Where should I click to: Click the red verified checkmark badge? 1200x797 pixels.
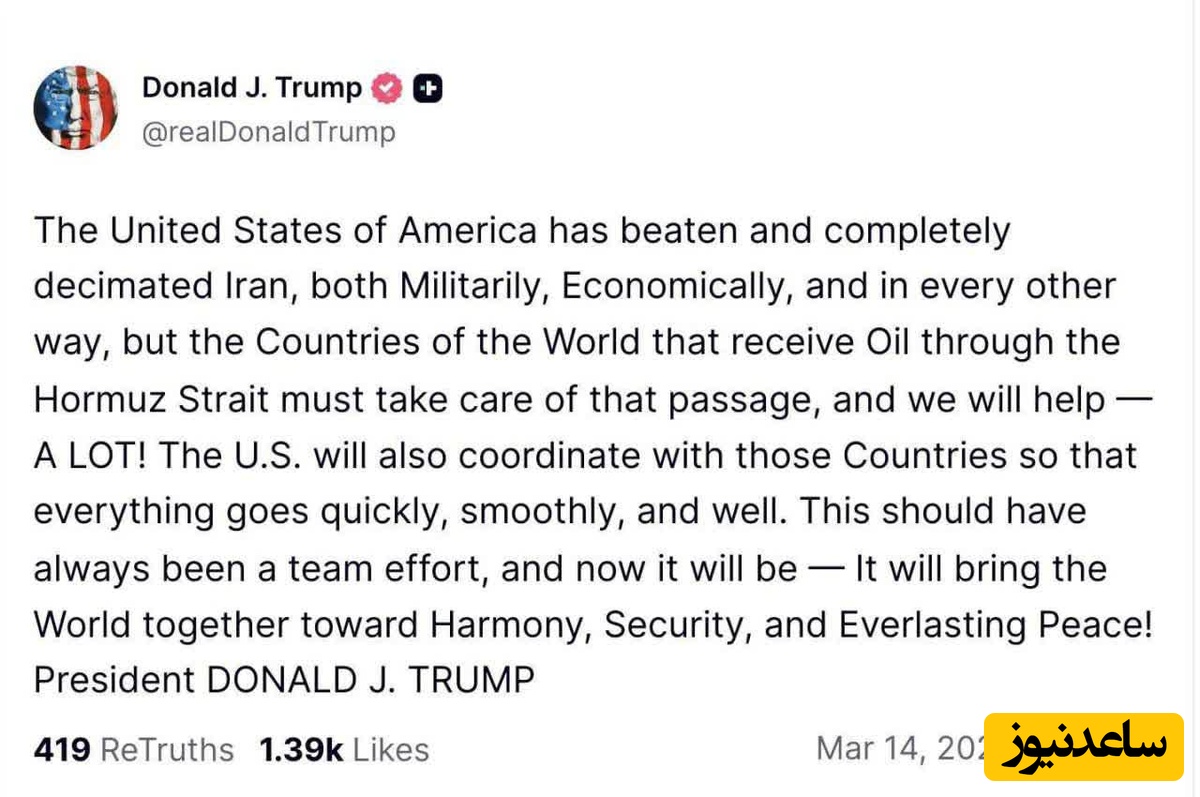click(x=387, y=89)
